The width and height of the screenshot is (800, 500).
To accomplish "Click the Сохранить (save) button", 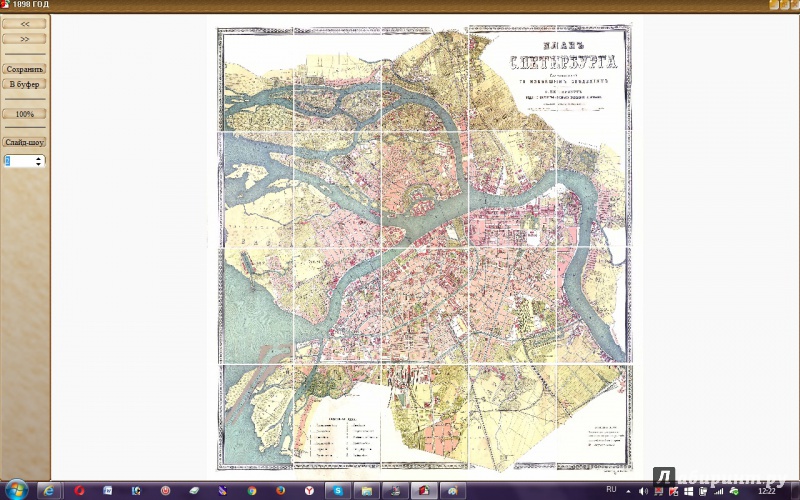I will (24, 69).
